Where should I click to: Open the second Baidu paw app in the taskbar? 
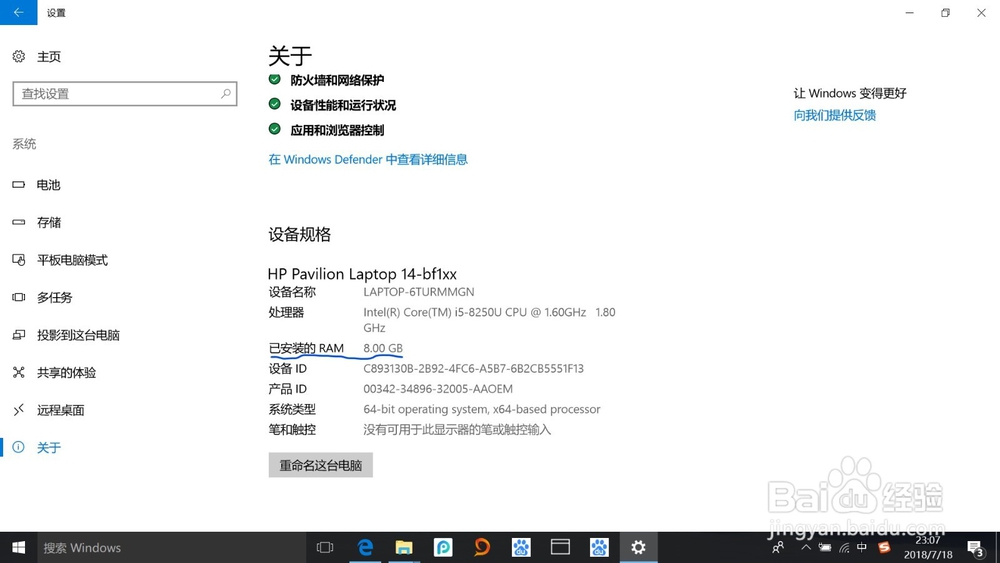(x=599, y=548)
